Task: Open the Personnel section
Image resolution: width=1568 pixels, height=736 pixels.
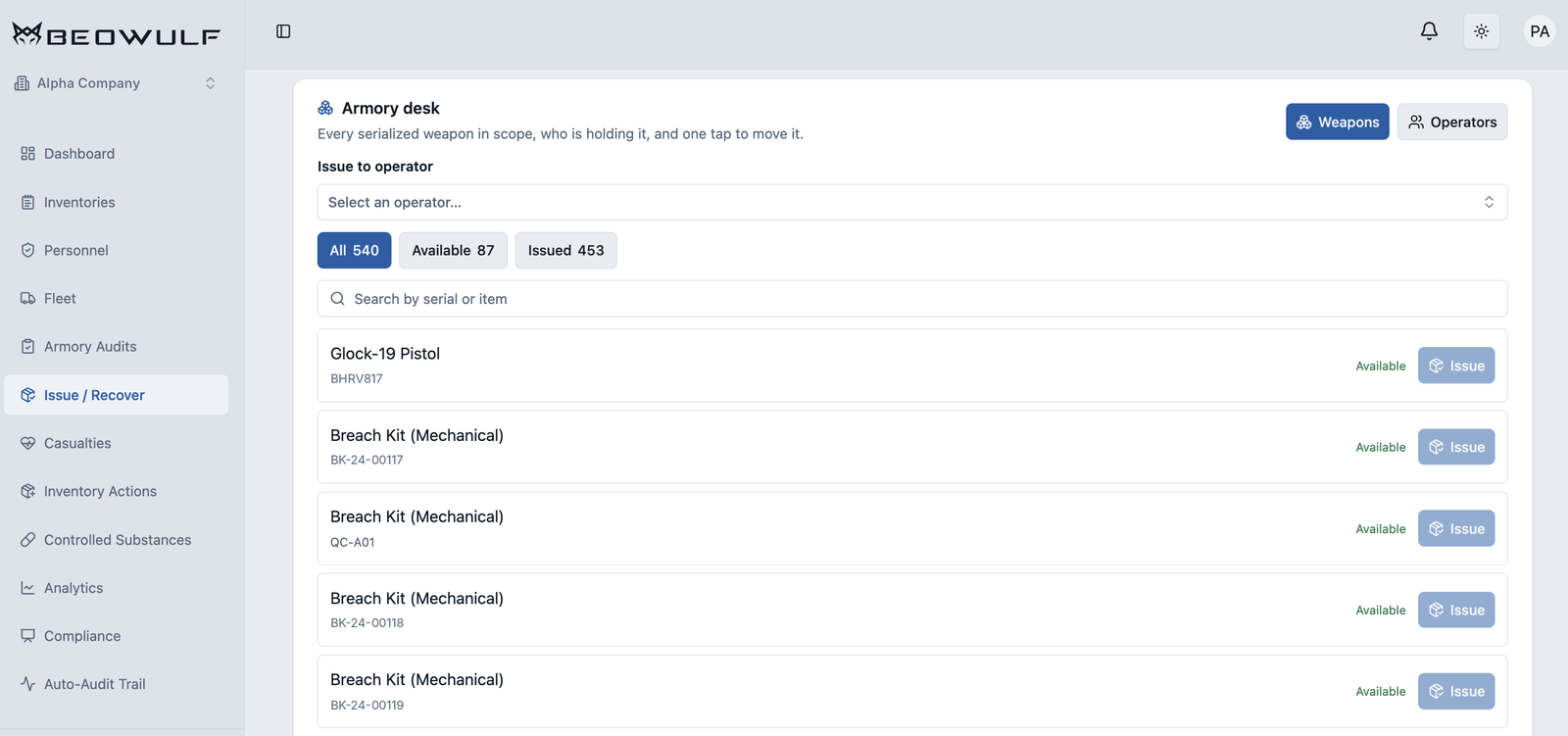Action: coord(116,250)
